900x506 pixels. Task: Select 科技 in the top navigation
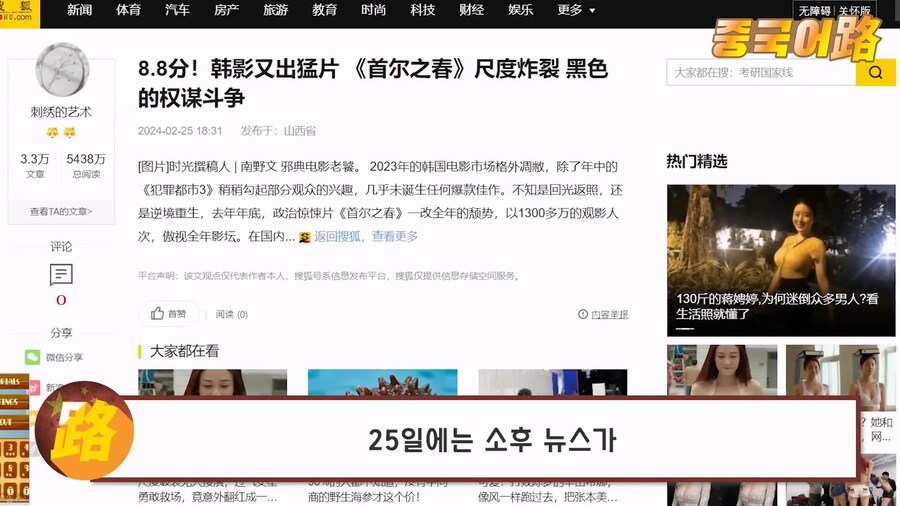423,10
